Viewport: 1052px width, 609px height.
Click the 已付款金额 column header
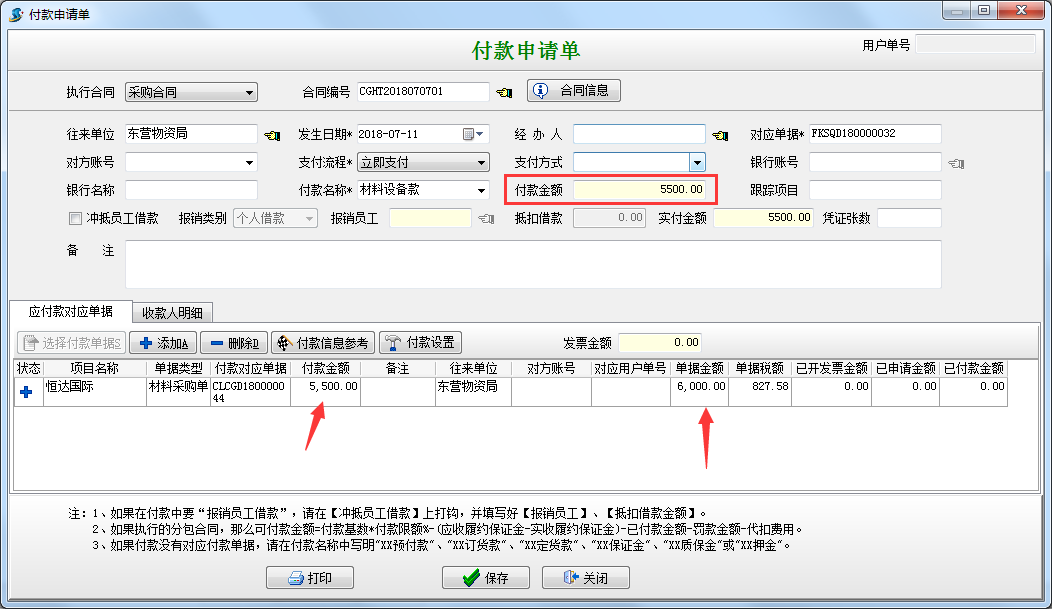pyautogui.click(x=974, y=368)
